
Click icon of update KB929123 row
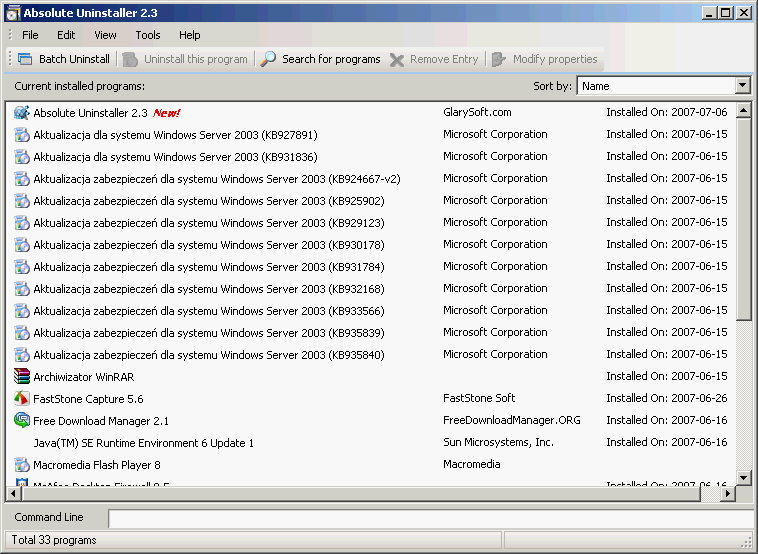tap(22, 223)
